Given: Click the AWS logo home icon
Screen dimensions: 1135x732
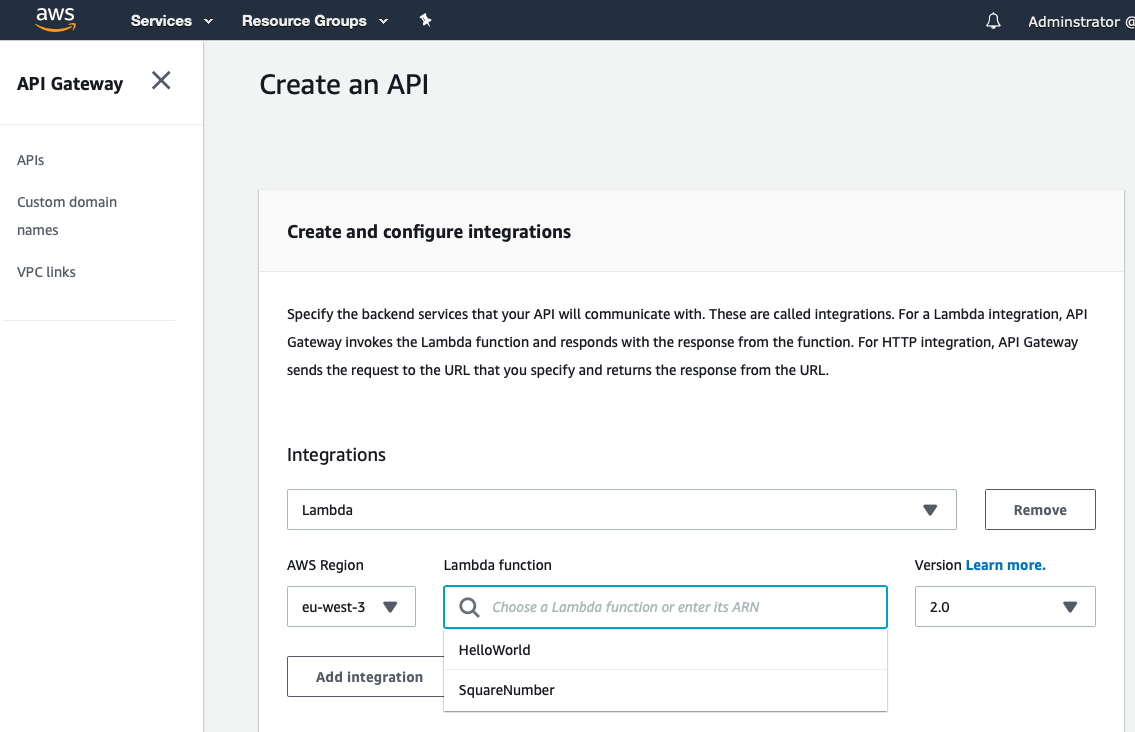Looking at the screenshot, I should coord(56,20).
